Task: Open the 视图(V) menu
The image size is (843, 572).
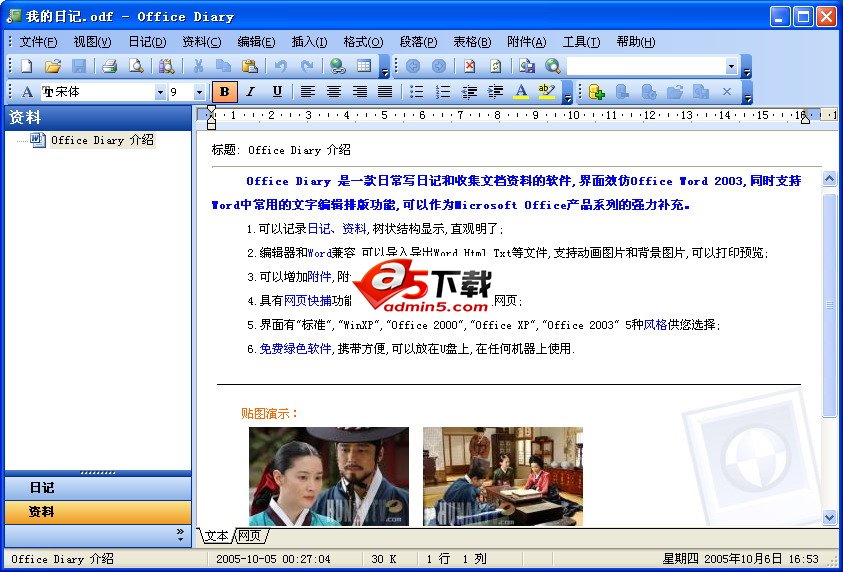Action: coord(92,42)
